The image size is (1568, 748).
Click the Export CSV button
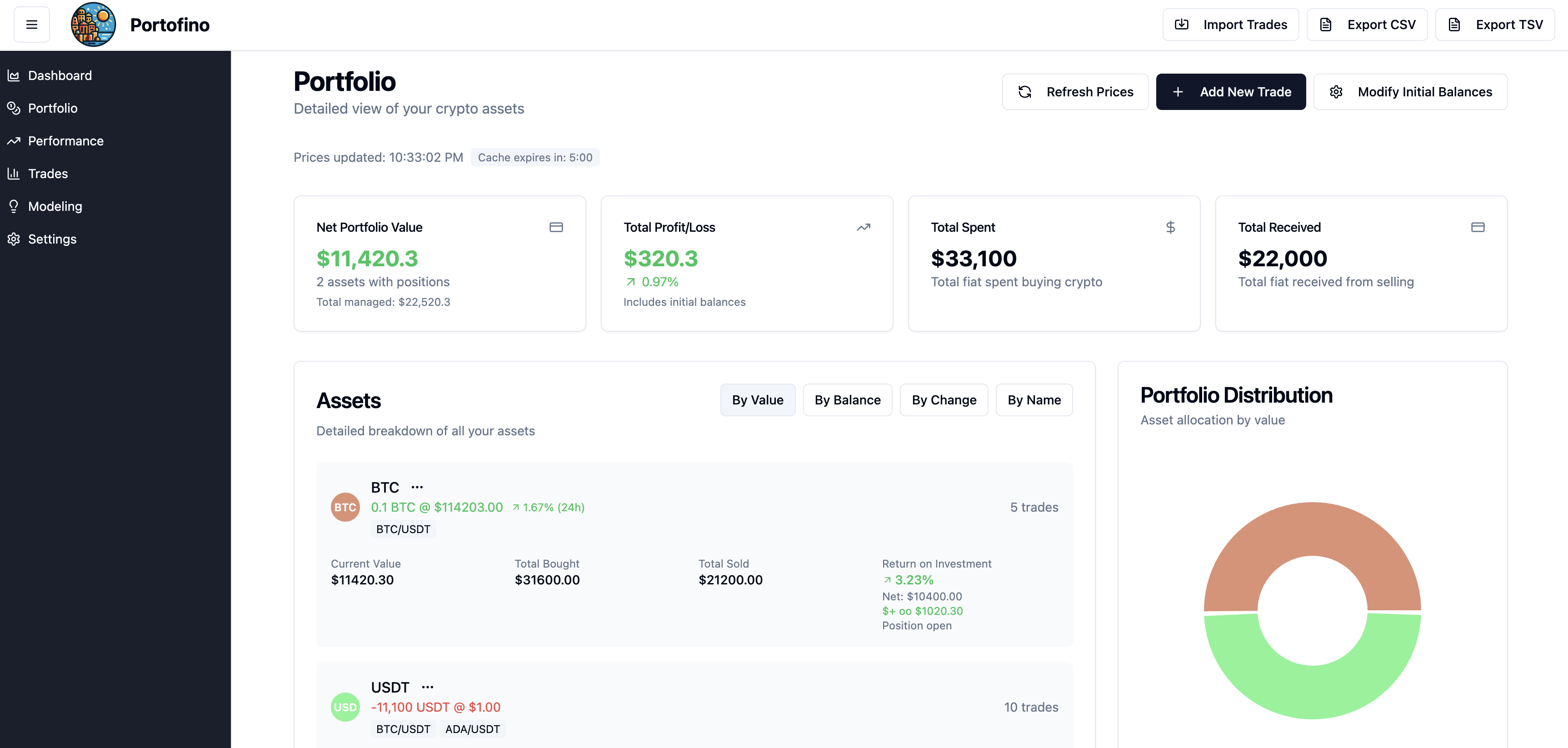pos(1367,25)
